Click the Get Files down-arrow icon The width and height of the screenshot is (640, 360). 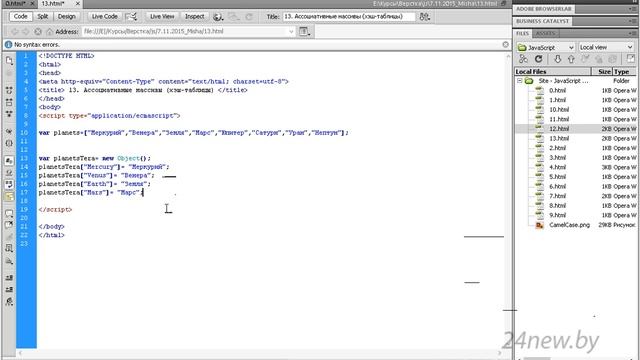[557, 59]
